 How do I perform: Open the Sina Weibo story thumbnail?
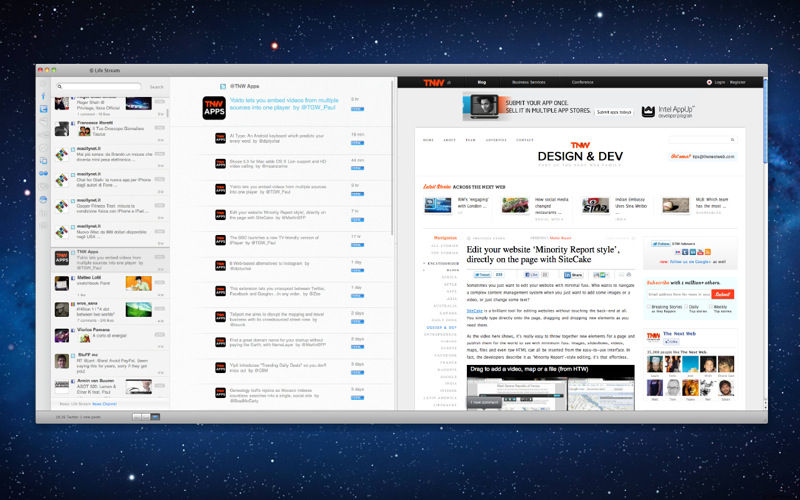tap(595, 206)
